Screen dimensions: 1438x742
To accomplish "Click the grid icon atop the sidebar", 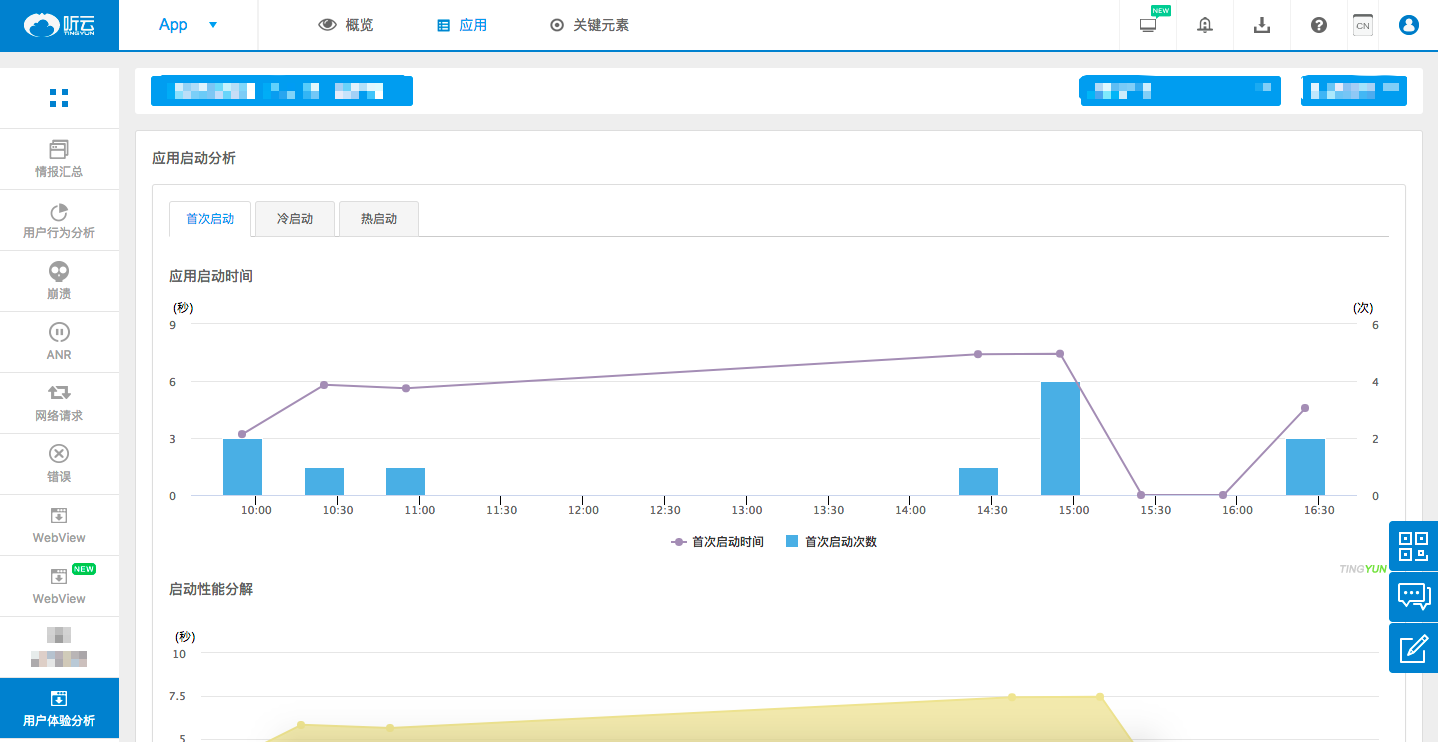I will click(59, 98).
